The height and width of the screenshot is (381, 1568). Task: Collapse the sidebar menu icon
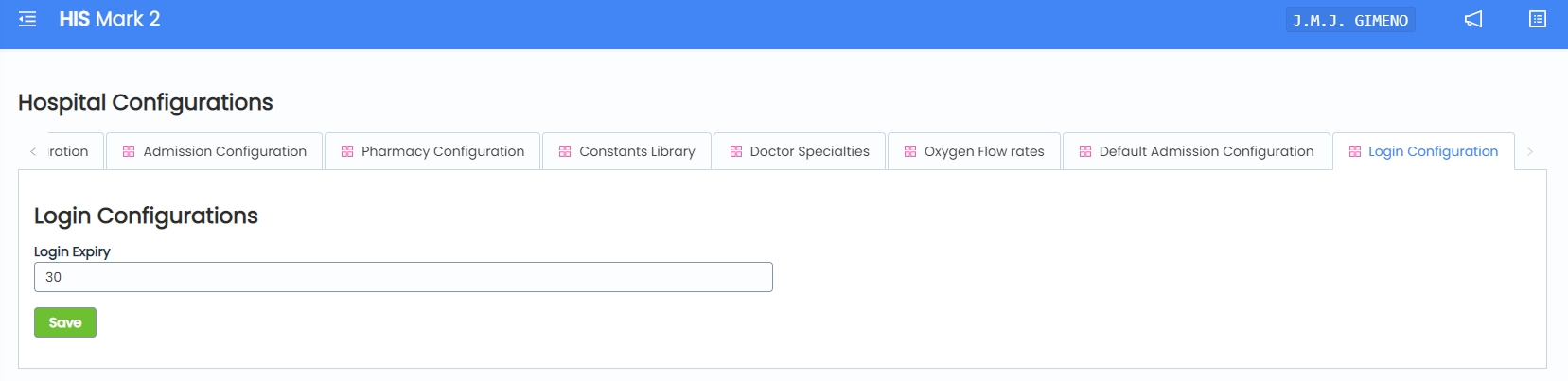pyautogui.click(x=27, y=19)
